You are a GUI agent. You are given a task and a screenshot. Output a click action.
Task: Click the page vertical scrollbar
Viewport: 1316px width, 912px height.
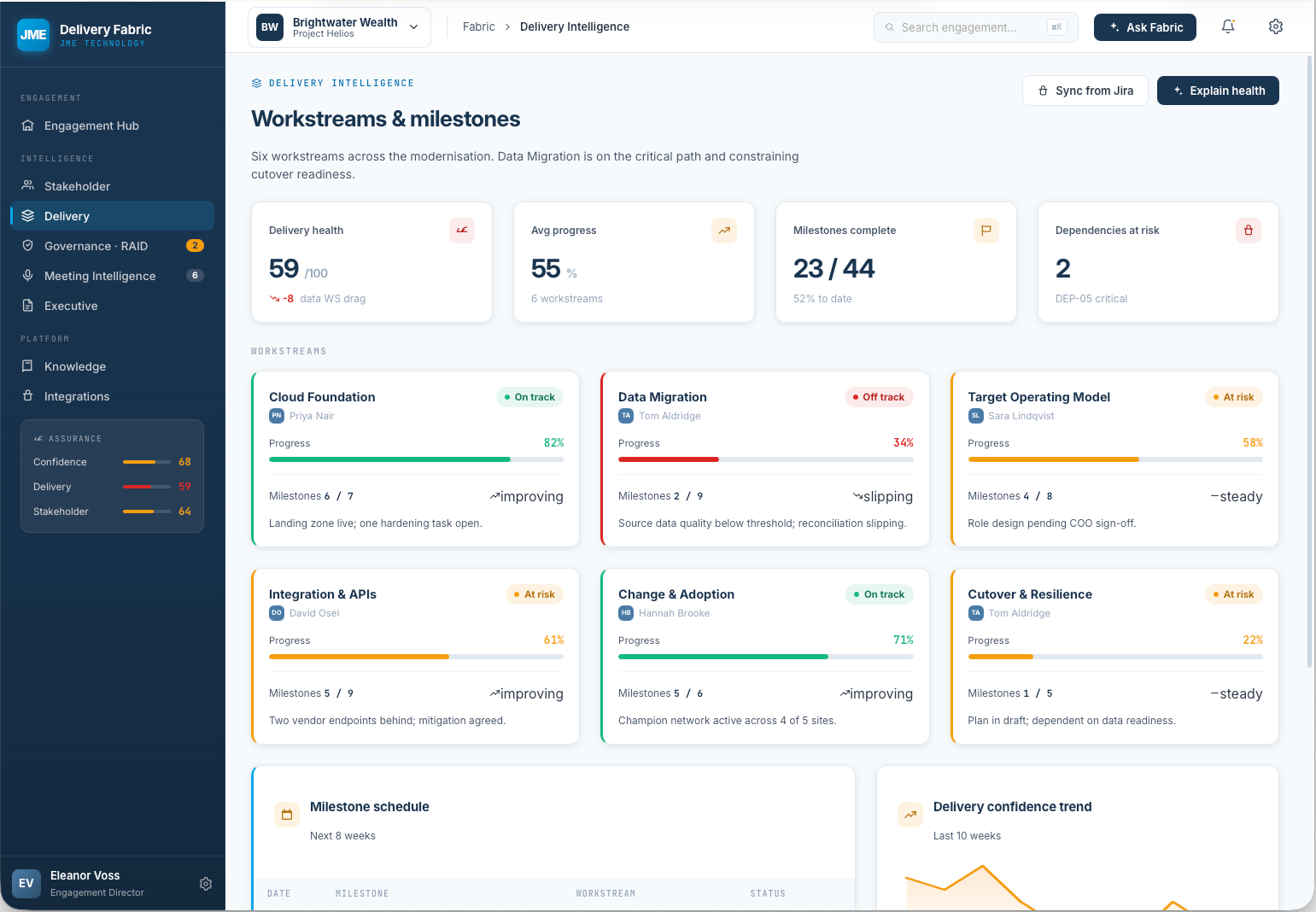1310,361
